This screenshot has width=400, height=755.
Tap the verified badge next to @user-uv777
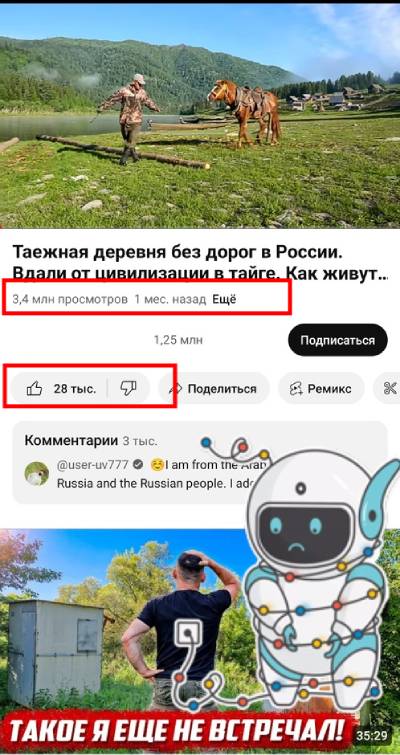pos(138,465)
